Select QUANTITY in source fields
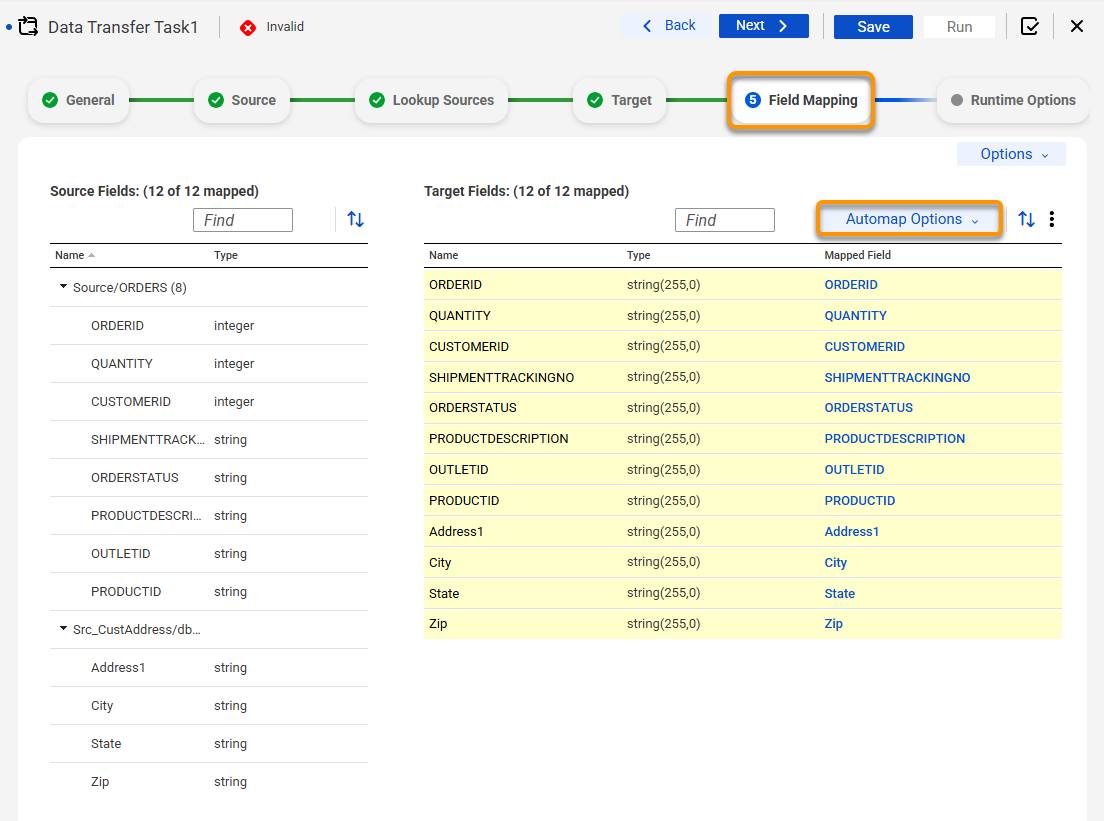The height and width of the screenshot is (821, 1104). click(x=209, y=363)
